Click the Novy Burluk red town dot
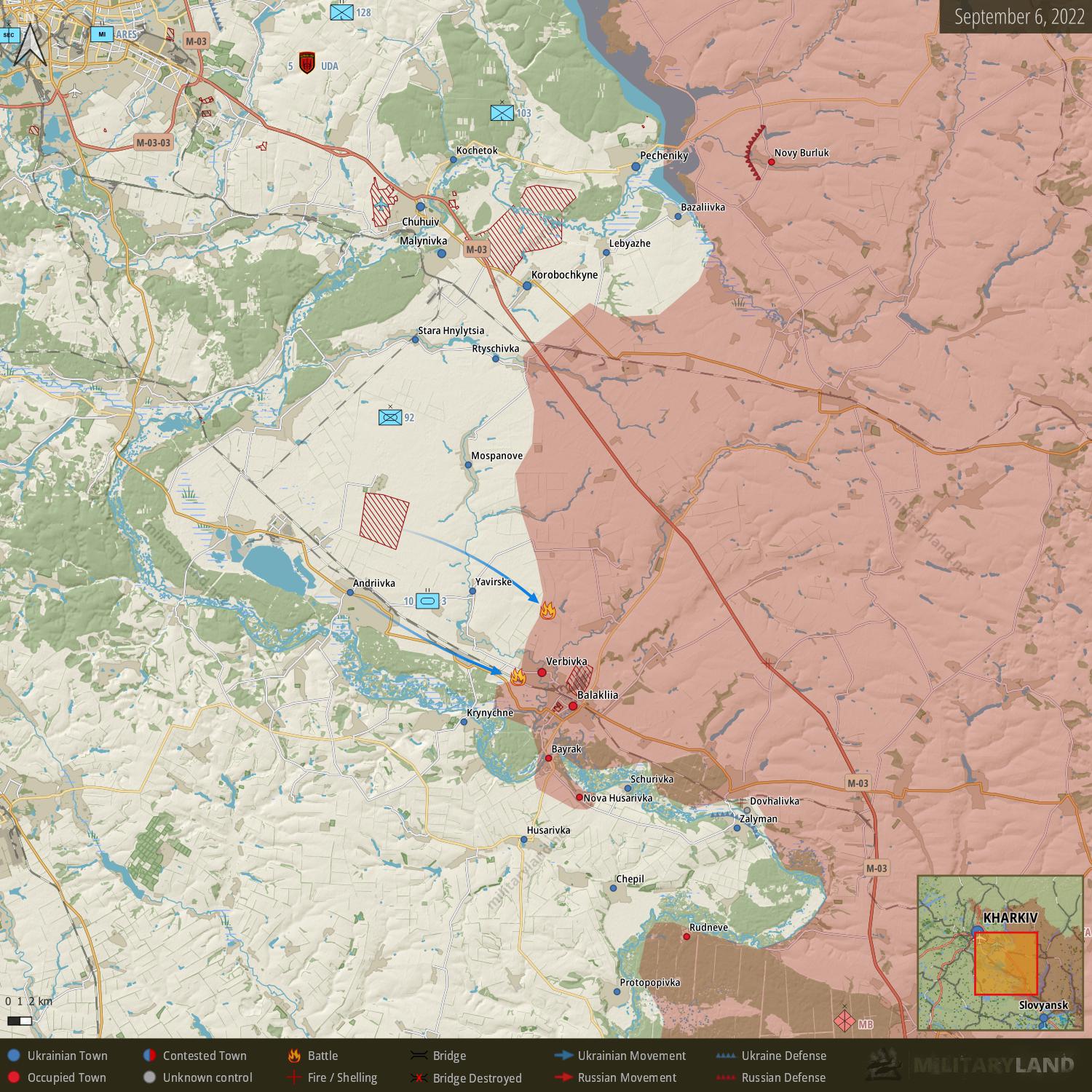This screenshot has width=1092, height=1092. click(771, 162)
